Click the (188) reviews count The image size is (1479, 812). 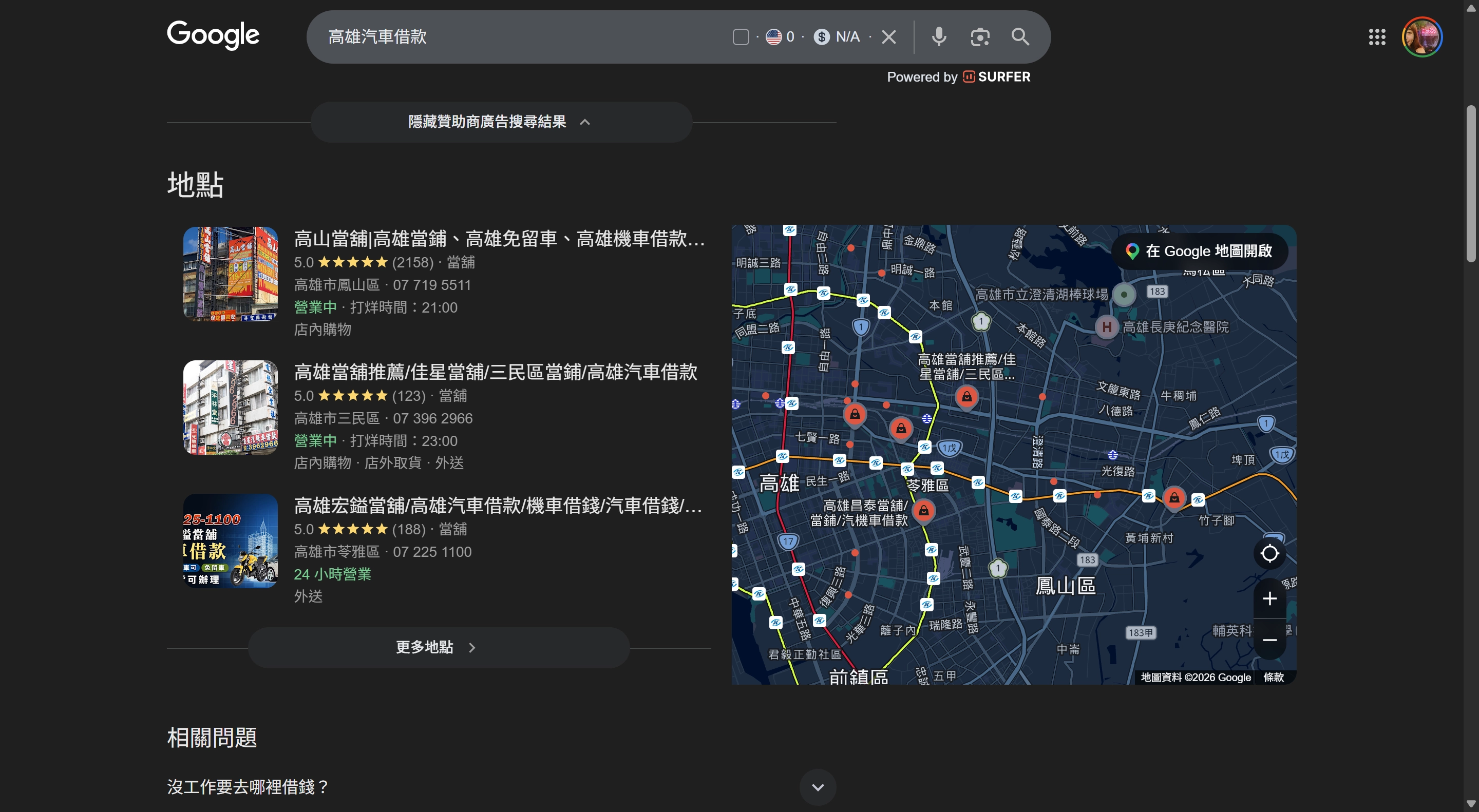click(x=409, y=529)
